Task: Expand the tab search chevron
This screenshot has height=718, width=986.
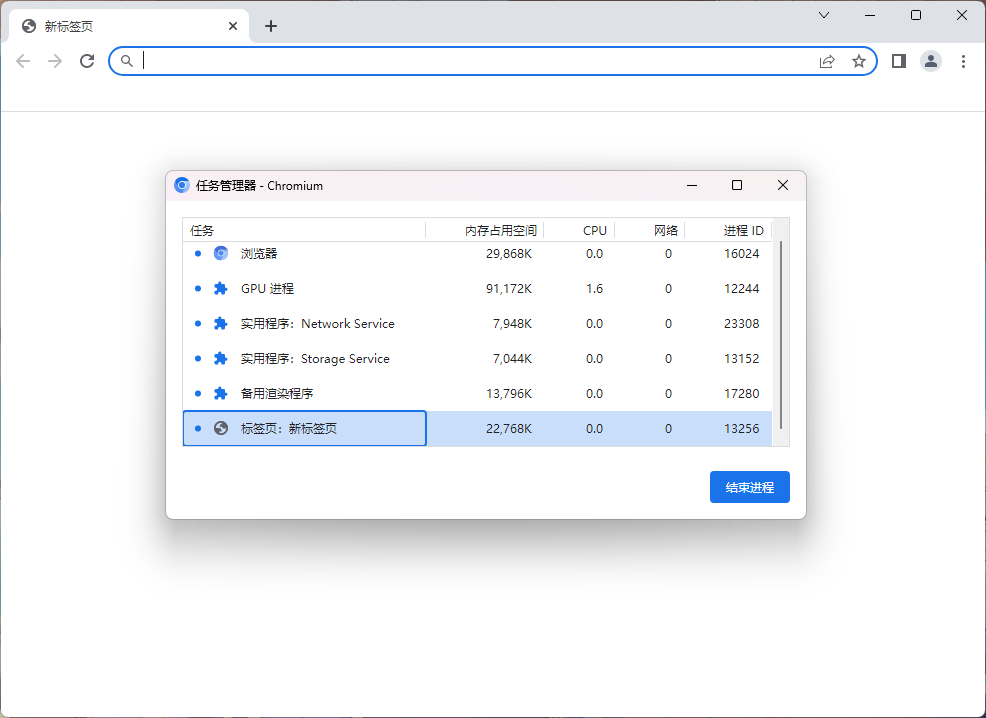Action: [x=824, y=15]
